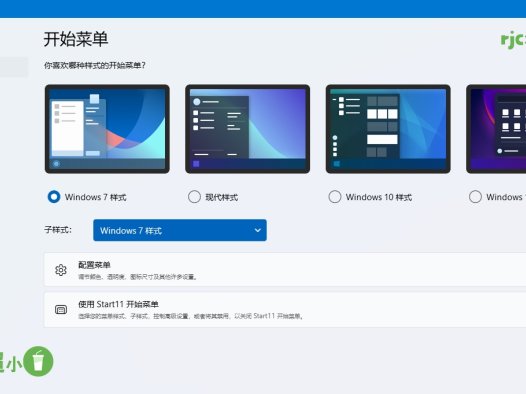The image size is (526, 394).
Task: Open the 子样式 dropdown
Action: click(180, 230)
